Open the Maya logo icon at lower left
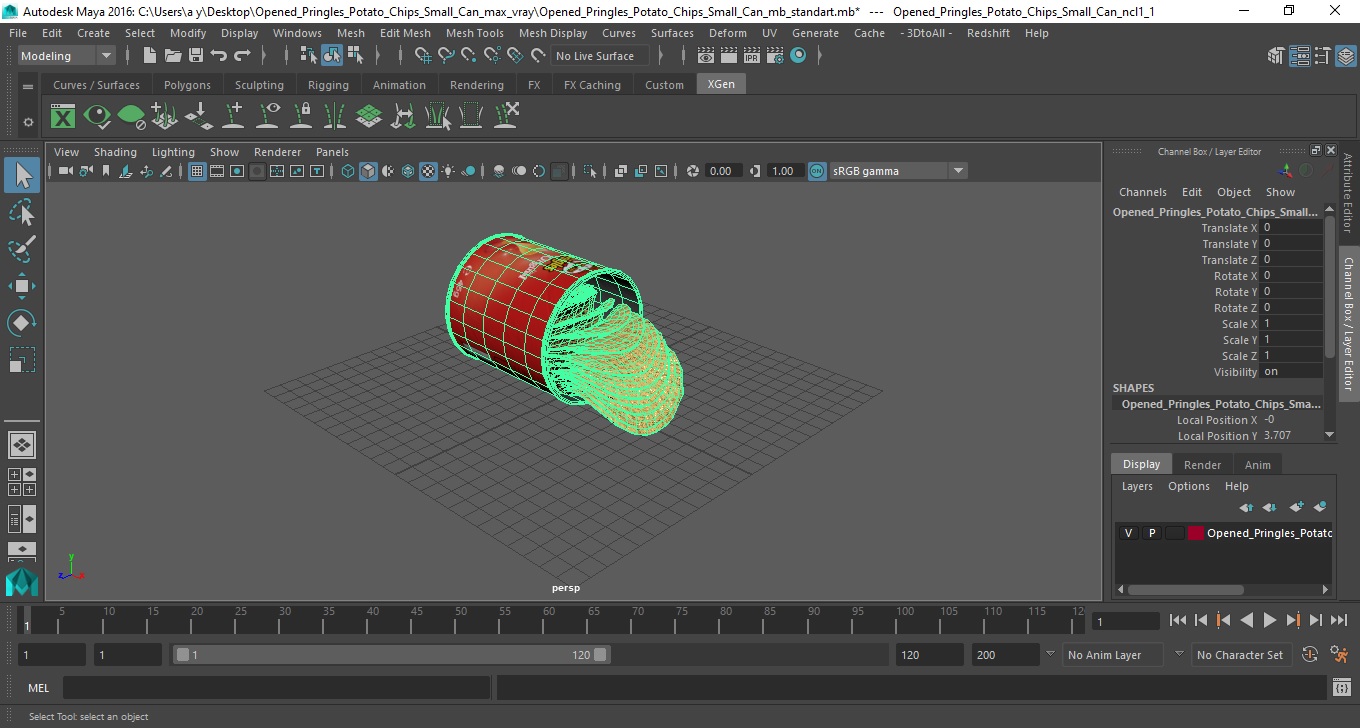This screenshot has width=1360, height=728. (x=22, y=583)
